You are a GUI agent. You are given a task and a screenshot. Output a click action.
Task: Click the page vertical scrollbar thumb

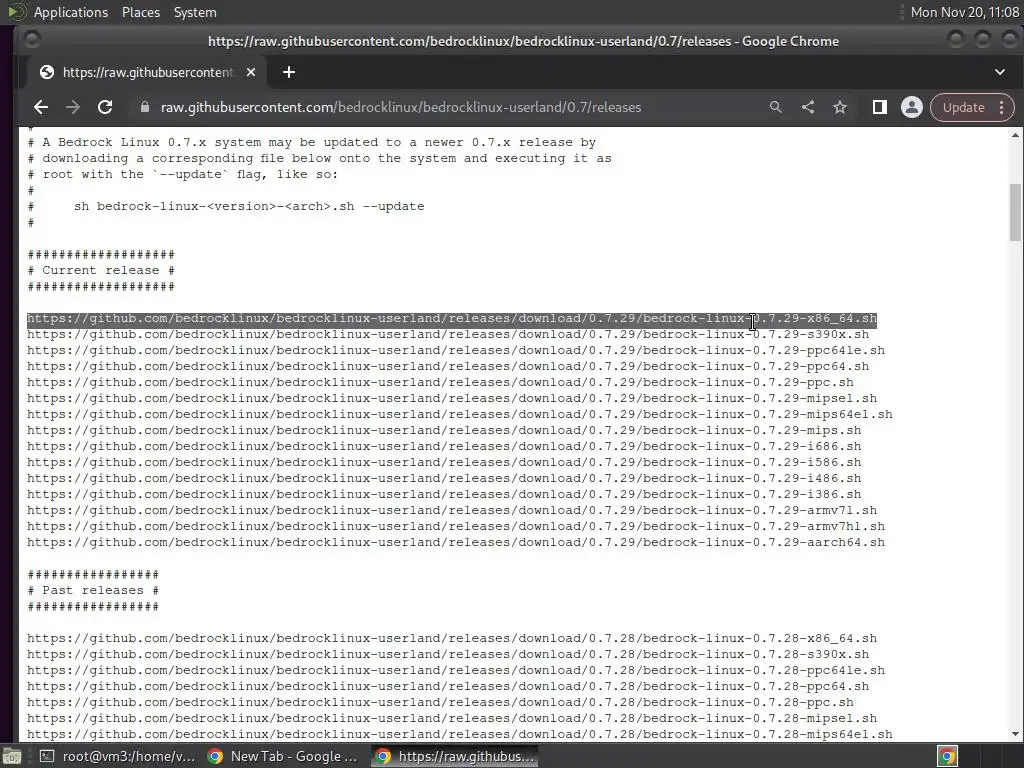1015,212
